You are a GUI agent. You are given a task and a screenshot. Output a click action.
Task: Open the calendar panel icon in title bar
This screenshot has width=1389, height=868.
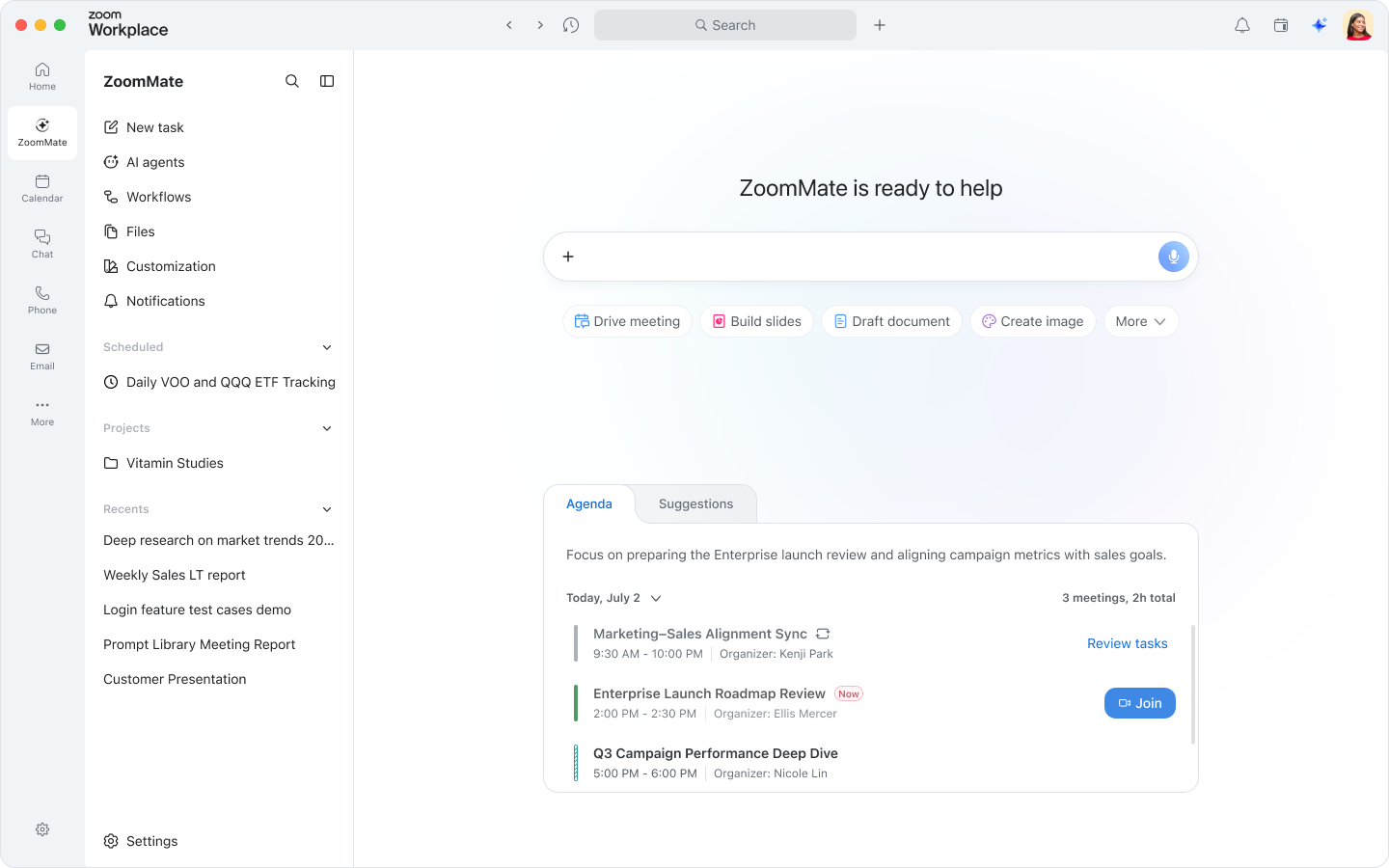pyautogui.click(x=1281, y=25)
